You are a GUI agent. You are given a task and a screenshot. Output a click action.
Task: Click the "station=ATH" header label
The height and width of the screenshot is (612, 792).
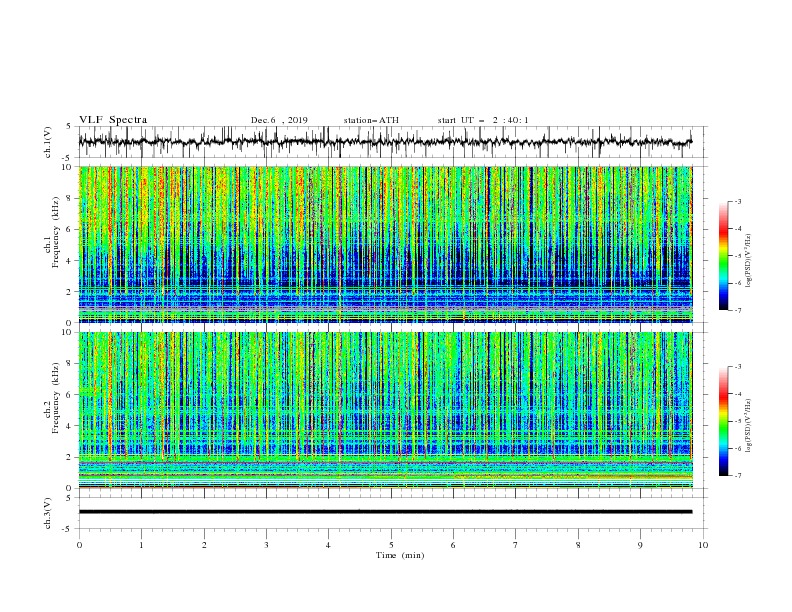[371, 120]
